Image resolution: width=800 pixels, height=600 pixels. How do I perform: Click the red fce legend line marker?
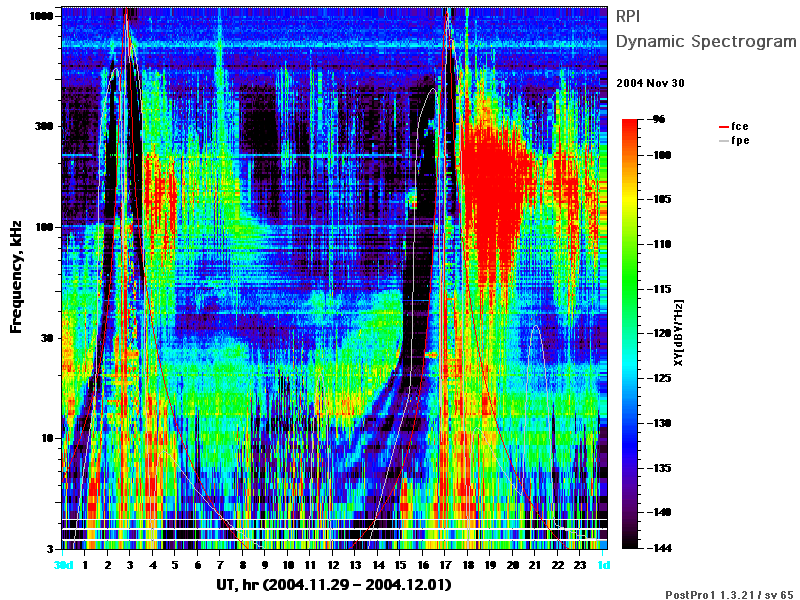[724, 127]
